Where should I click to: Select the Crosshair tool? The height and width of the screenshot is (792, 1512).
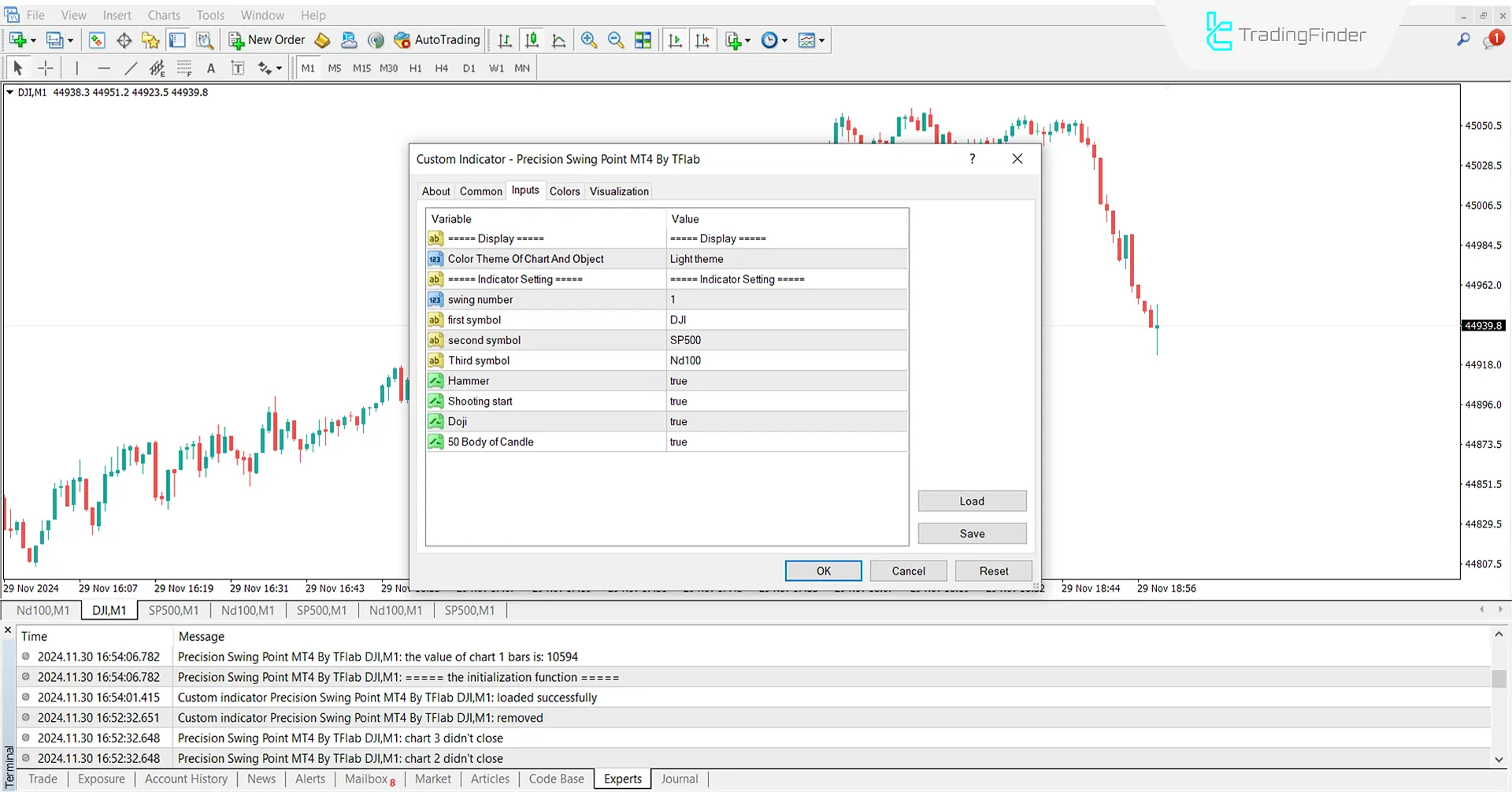(x=45, y=68)
